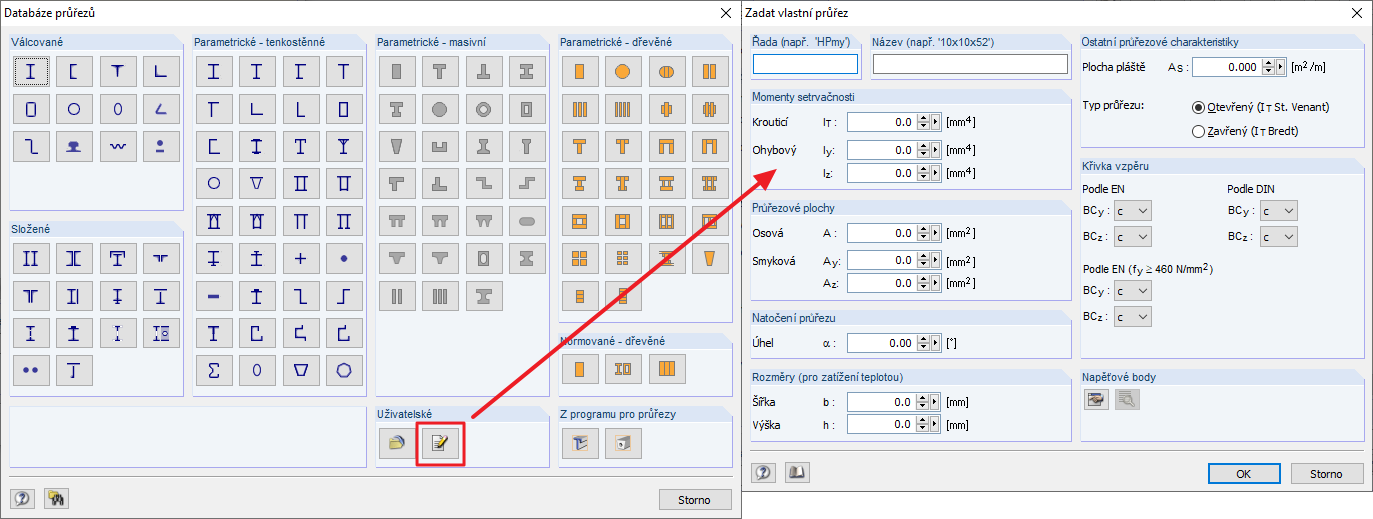Expand the BCz dropdown under Podle DIN
The width and height of the screenshot is (1373, 519).
point(1279,237)
